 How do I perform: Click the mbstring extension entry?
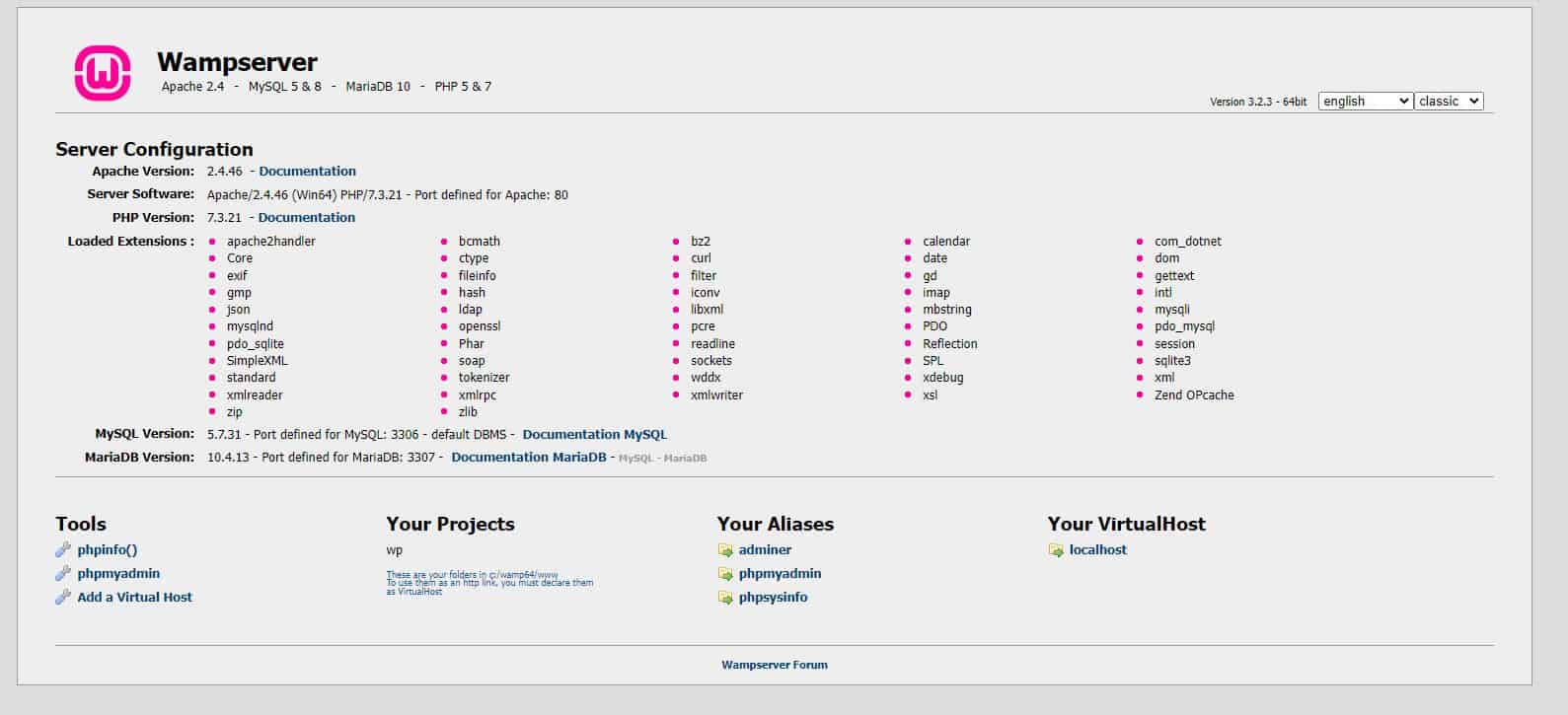click(x=947, y=310)
